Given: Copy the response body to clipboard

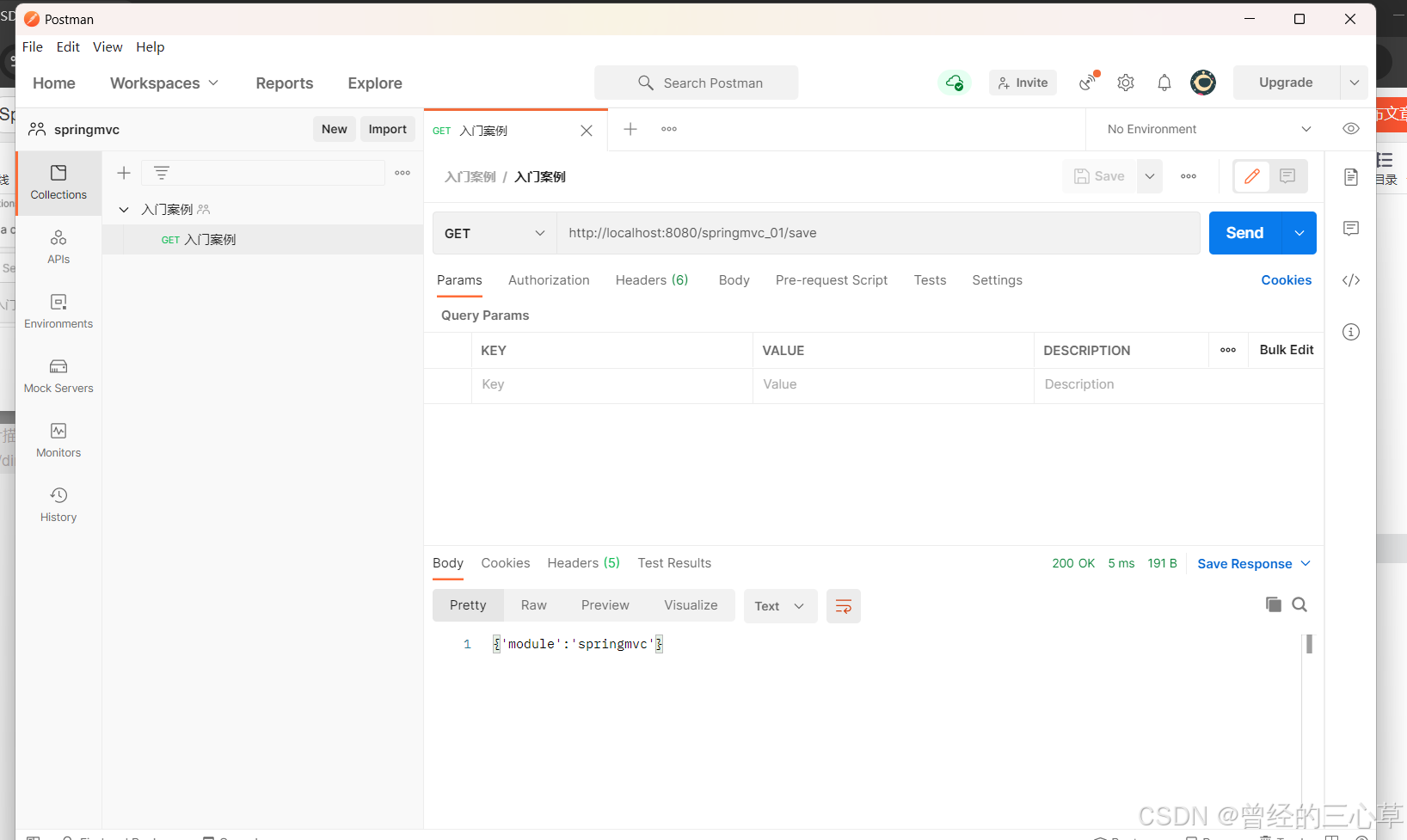Looking at the screenshot, I should coord(1274,604).
